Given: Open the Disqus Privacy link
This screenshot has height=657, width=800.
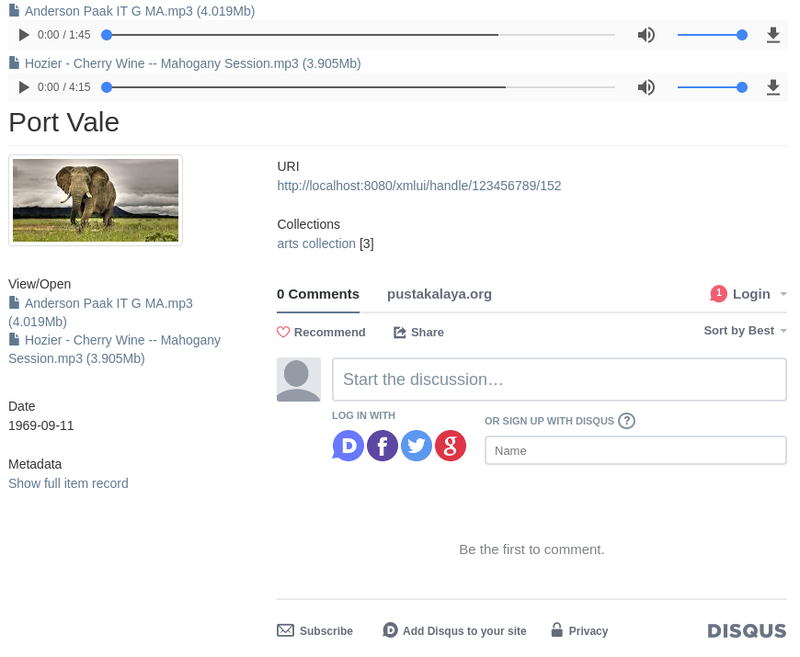Looking at the screenshot, I should coord(580,631).
